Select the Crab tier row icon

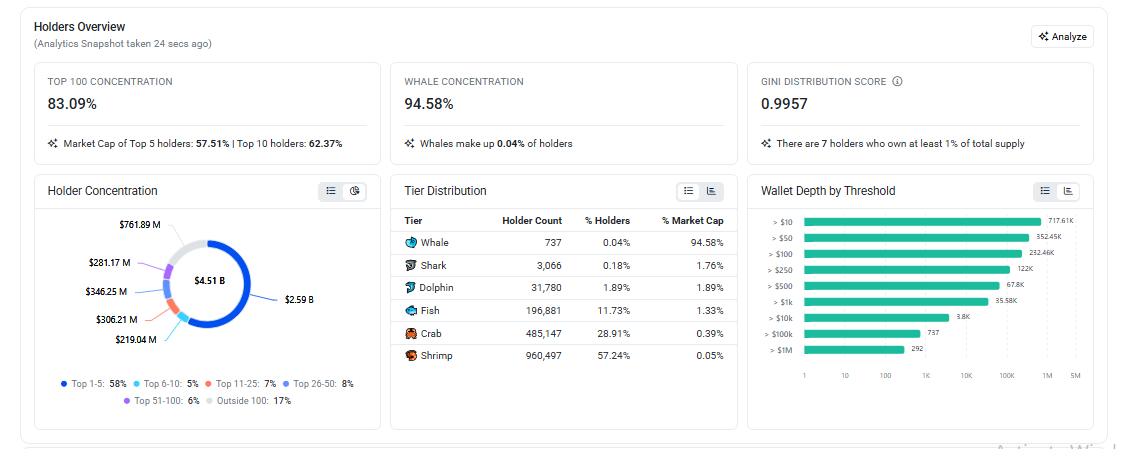(x=411, y=333)
